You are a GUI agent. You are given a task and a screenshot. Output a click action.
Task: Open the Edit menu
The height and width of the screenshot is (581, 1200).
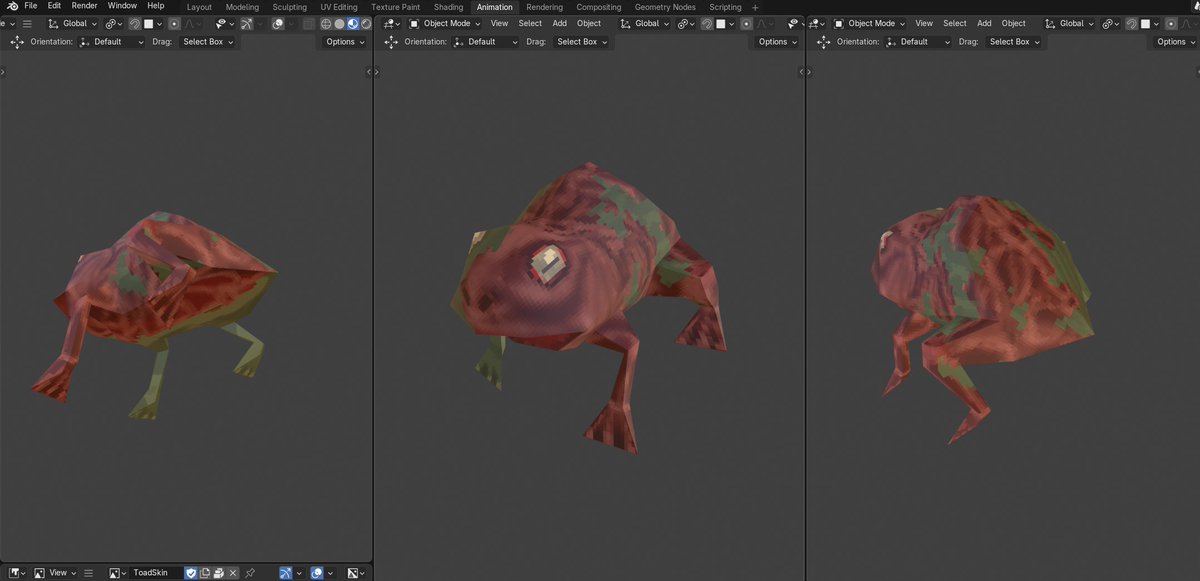tap(54, 6)
